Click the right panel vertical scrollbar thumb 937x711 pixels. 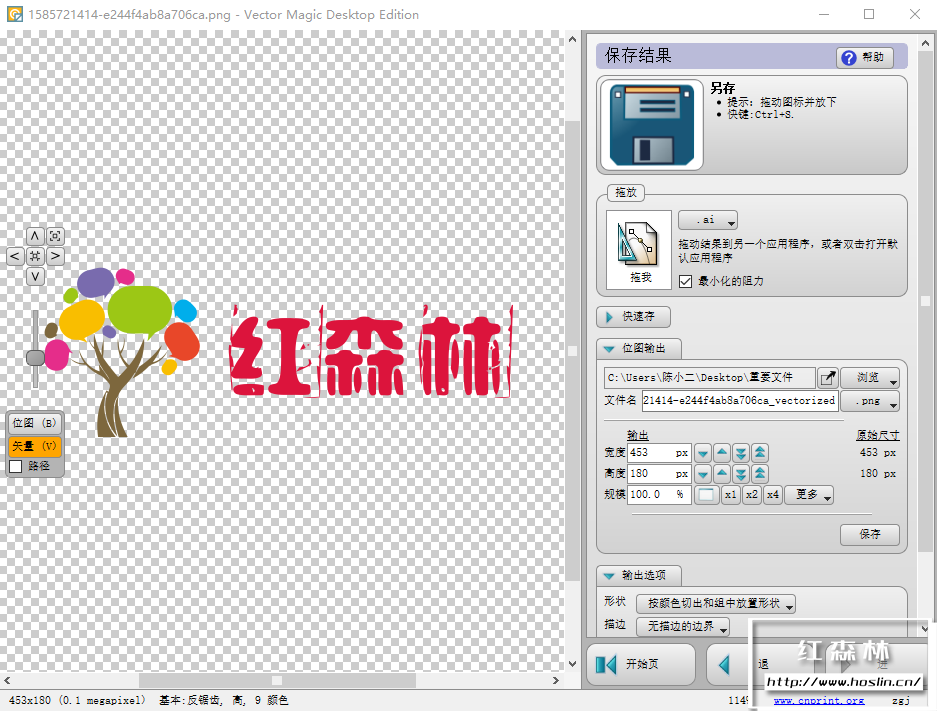click(x=926, y=301)
